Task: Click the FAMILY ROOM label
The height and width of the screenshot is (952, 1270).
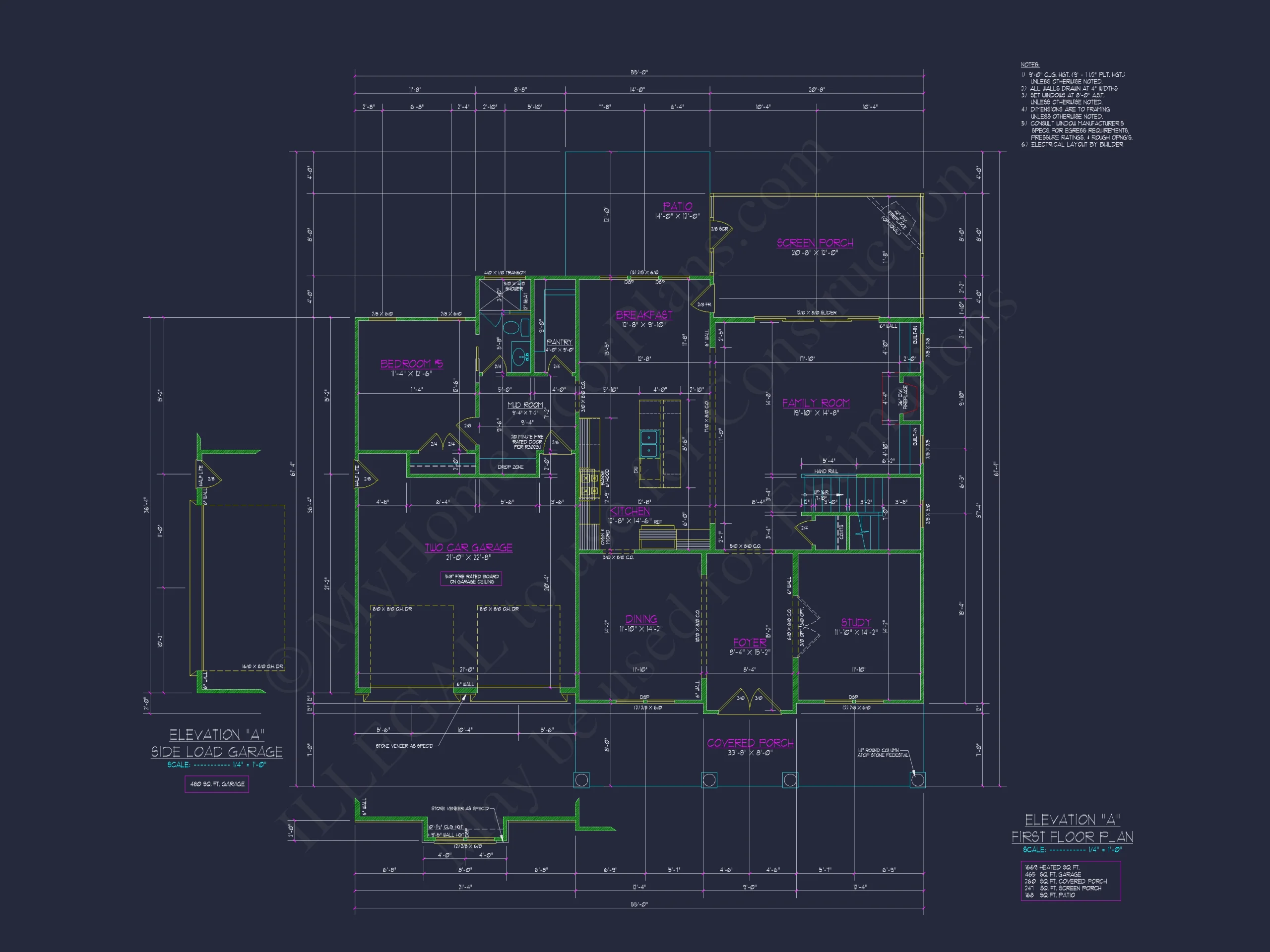Action: pyautogui.click(x=816, y=403)
